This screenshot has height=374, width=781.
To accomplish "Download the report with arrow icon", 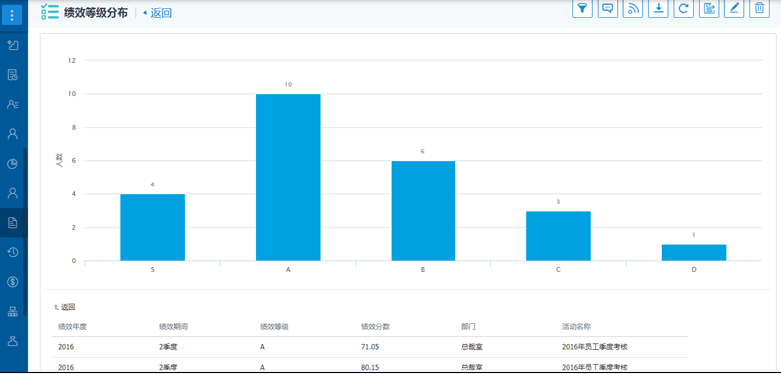I will [658, 8].
